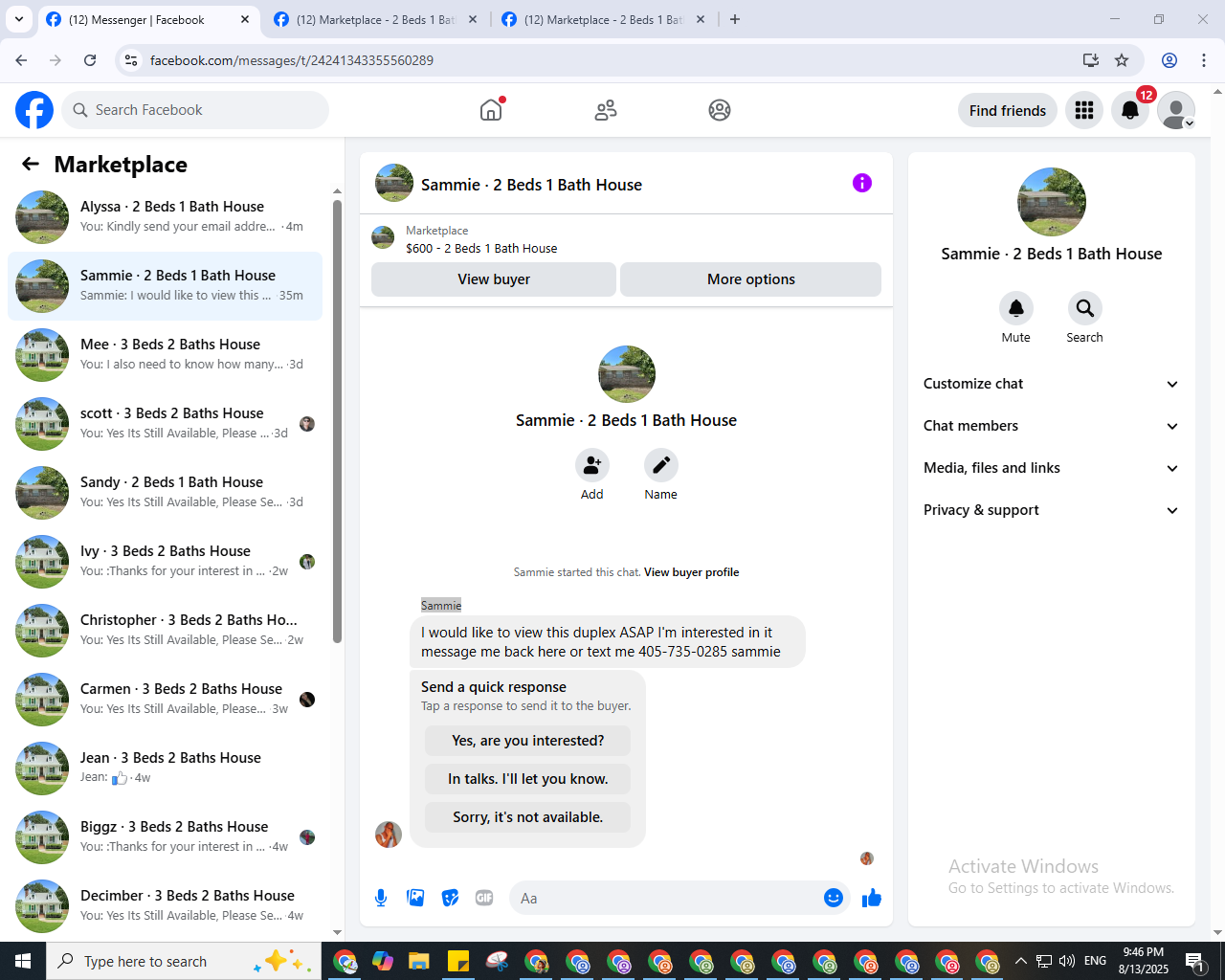Image resolution: width=1225 pixels, height=980 pixels.
Task: Go to Home feed icon
Action: [x=491, y=110]
